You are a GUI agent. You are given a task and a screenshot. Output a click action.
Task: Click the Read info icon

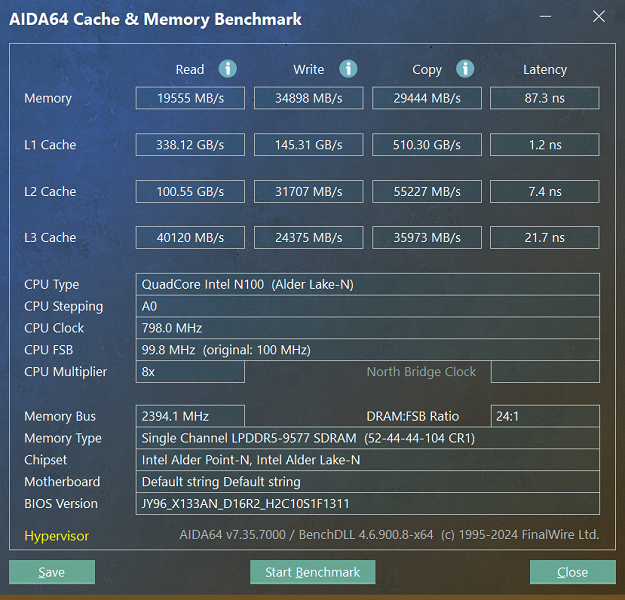point(228,69)
